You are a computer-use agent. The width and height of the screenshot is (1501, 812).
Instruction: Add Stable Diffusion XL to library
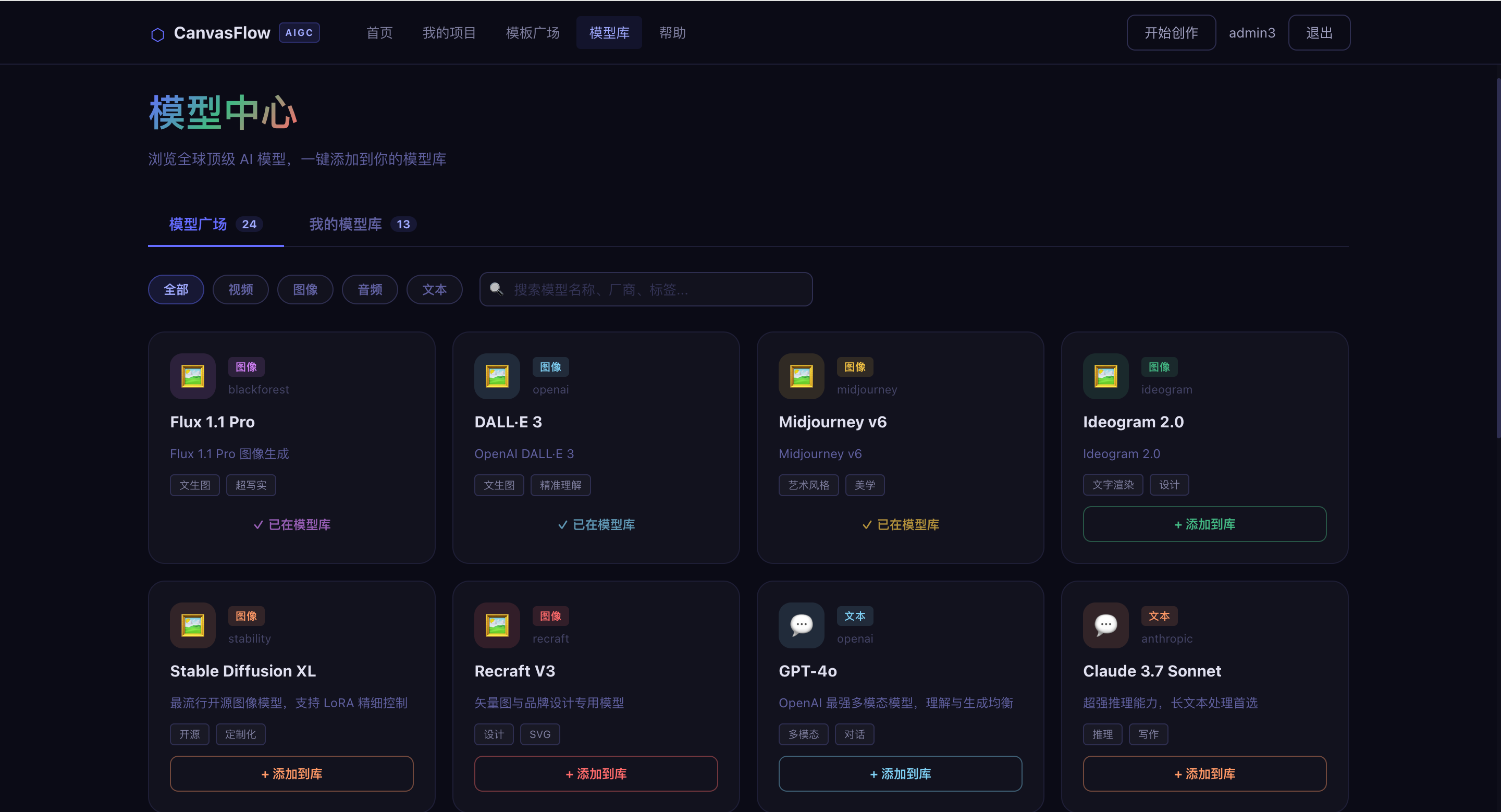click(x=291, y=773)
